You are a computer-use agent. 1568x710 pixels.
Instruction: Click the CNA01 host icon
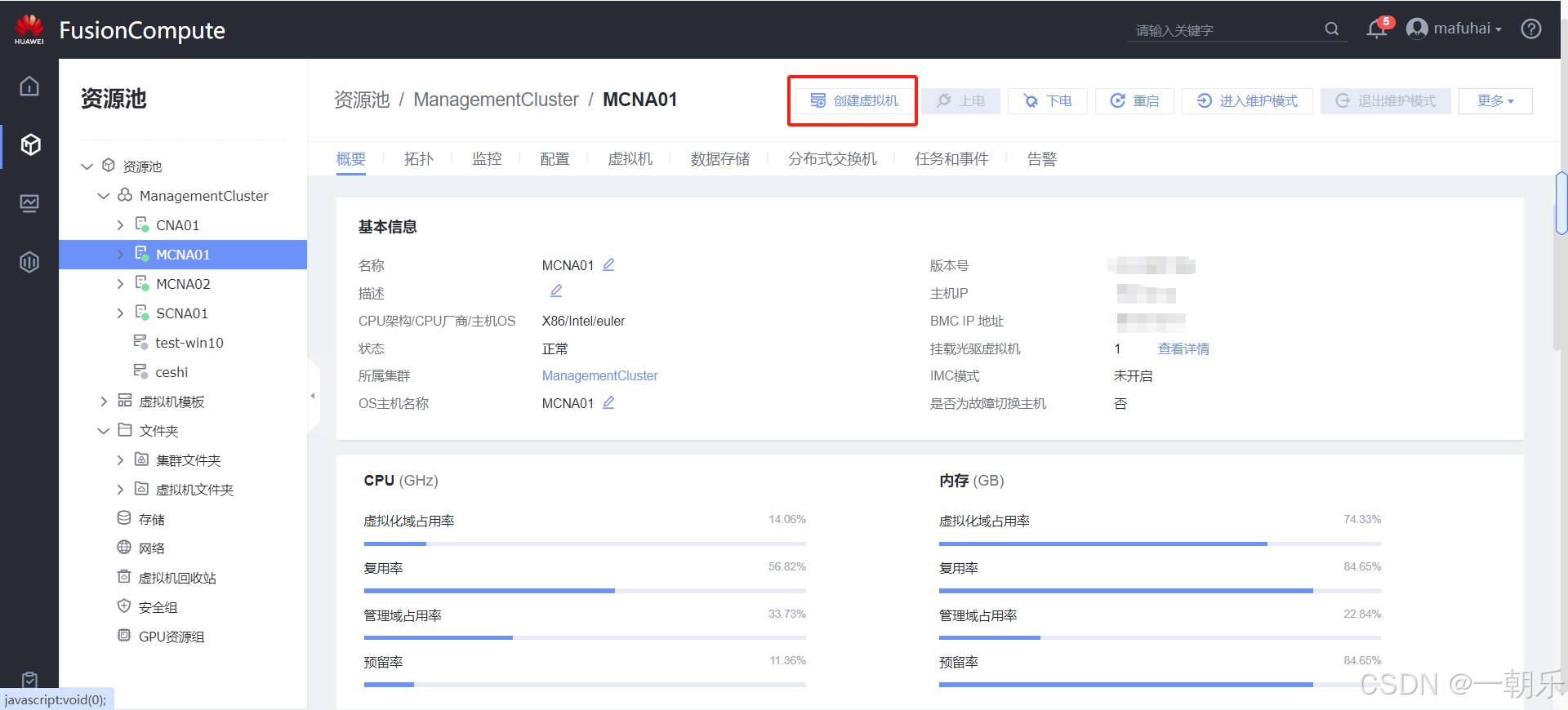[x=142, y=224]
